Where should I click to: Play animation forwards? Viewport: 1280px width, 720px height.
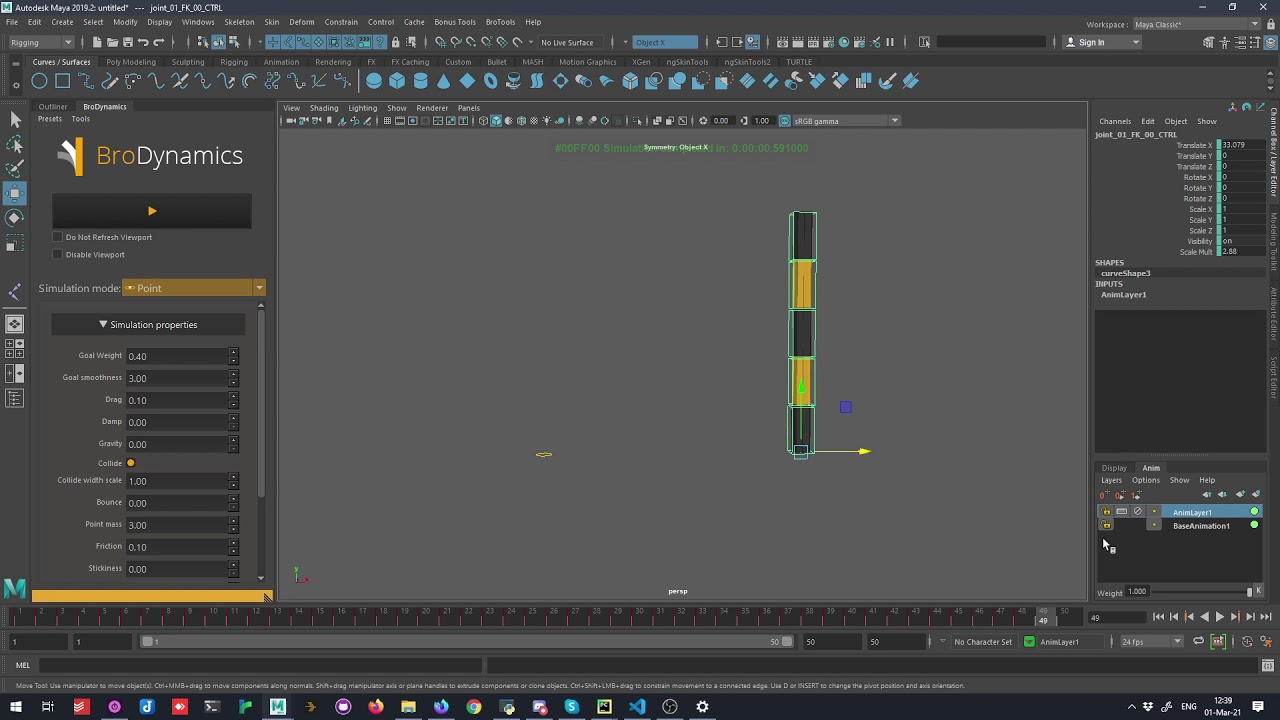click(x=1219, y=617)
